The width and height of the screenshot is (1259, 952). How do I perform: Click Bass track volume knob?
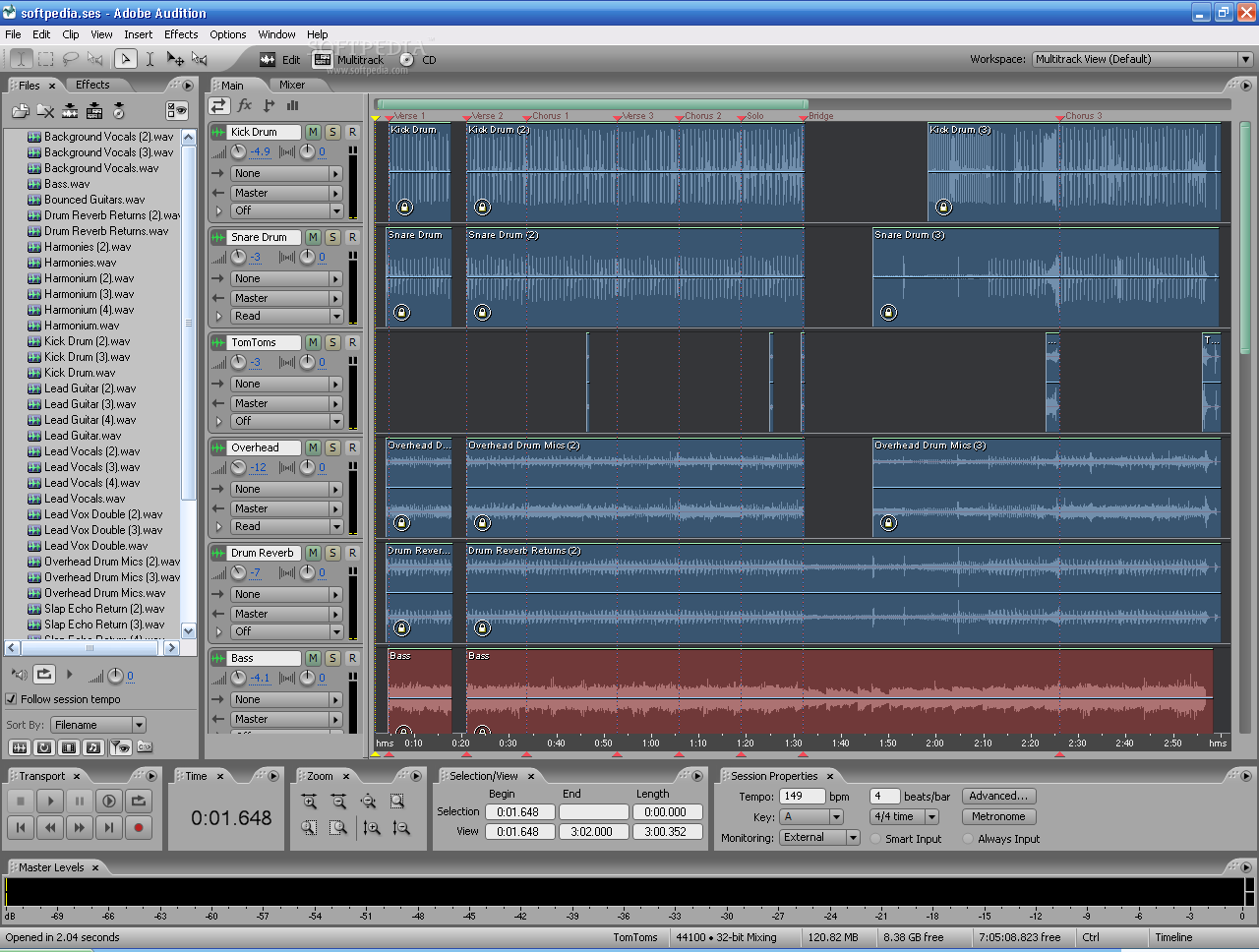[x=239, y=678]
